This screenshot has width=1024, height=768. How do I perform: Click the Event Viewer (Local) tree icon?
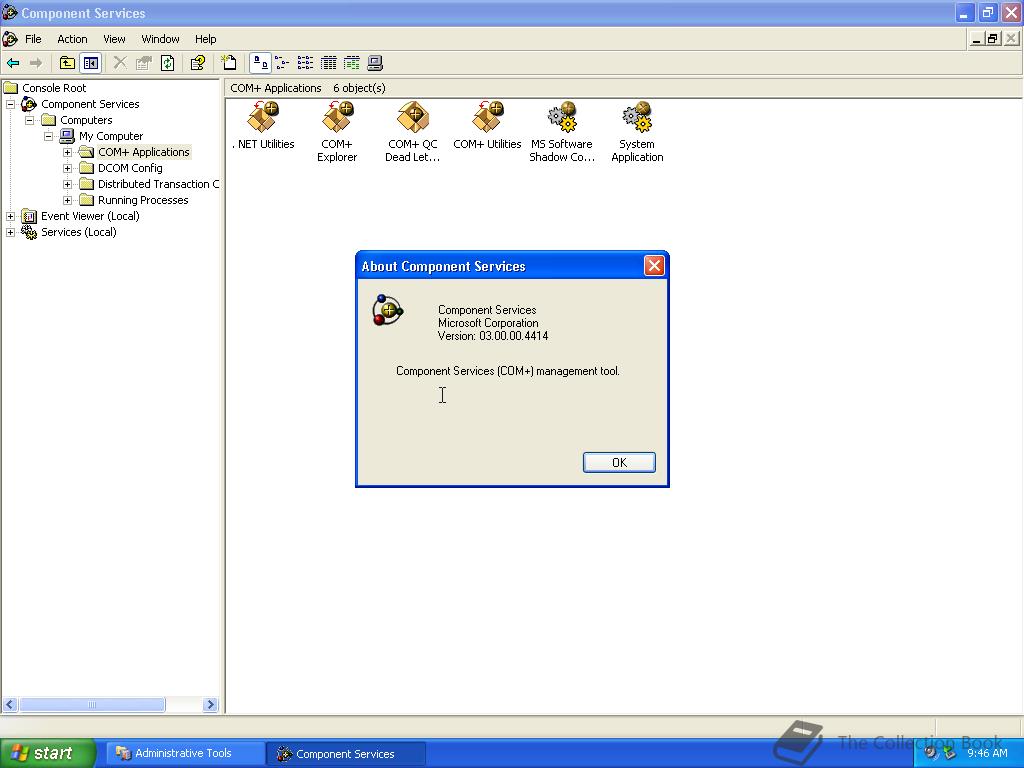[29, 216]
